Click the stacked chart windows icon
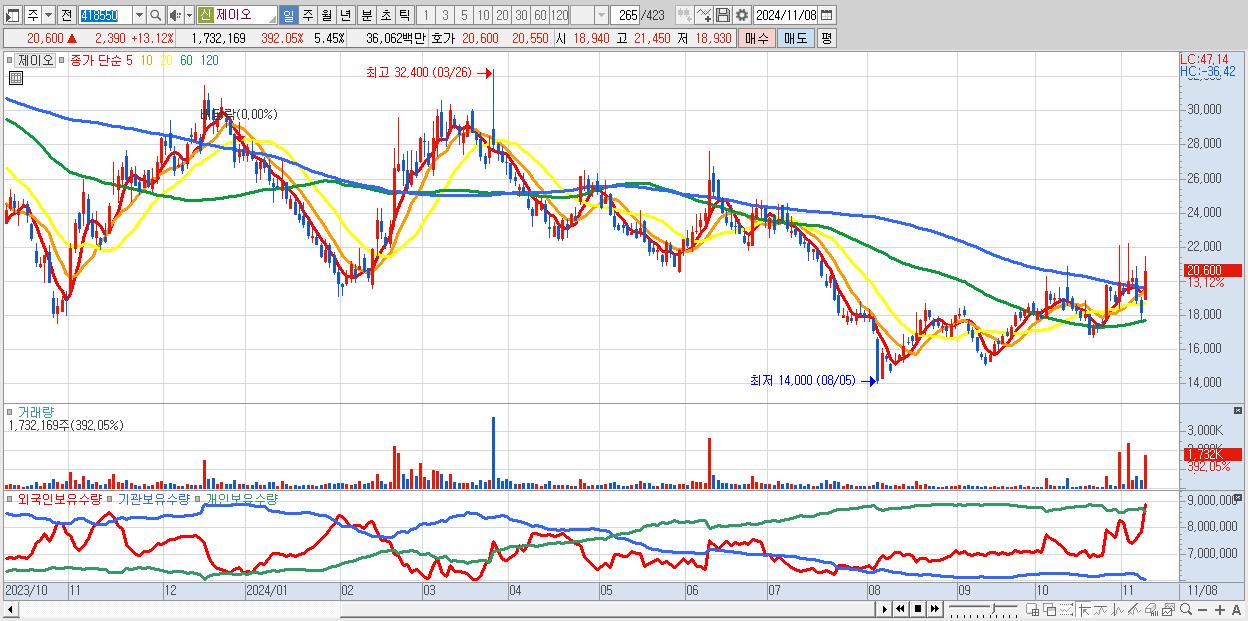Viewport: 1248px width, 621px height. (x=1169, y=609)
